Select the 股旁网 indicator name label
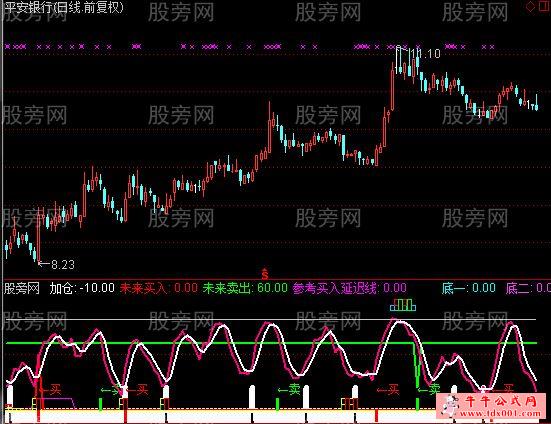 pyautogui.click(x=22, y=288)
